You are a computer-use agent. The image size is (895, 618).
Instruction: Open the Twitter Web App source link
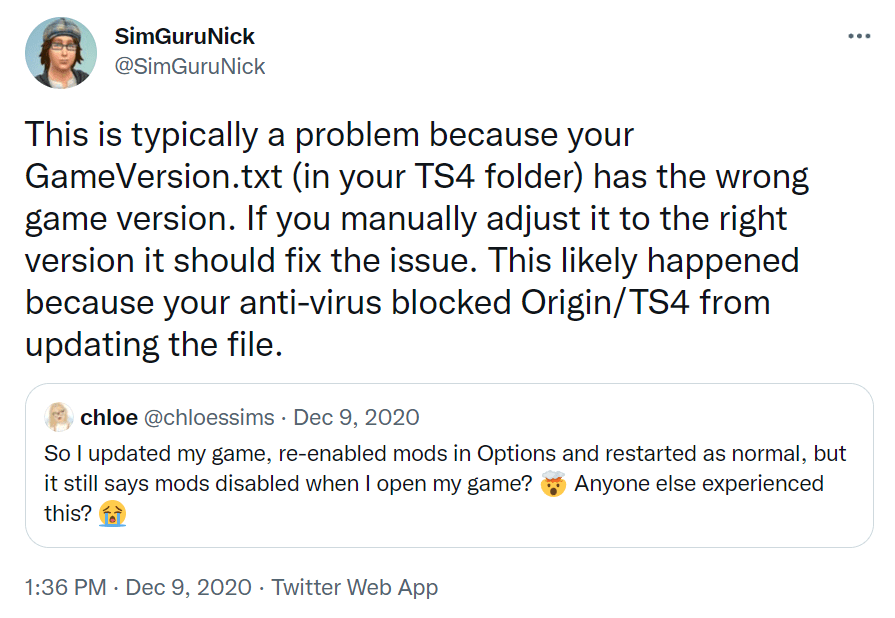click(355, 587)
